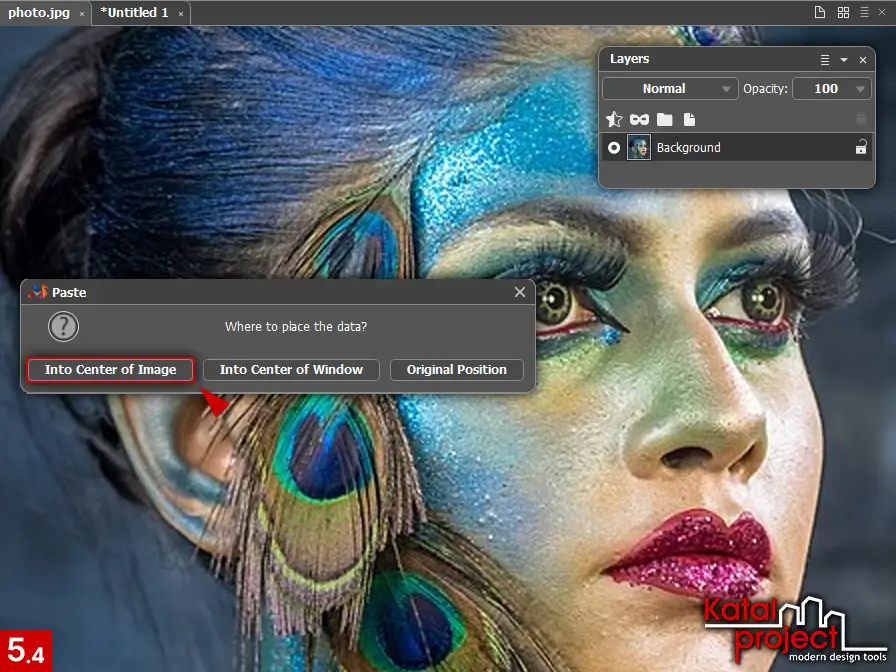896x672 pixels.
Task: Open the Layers panel options menu
Action: pos(825,60)
